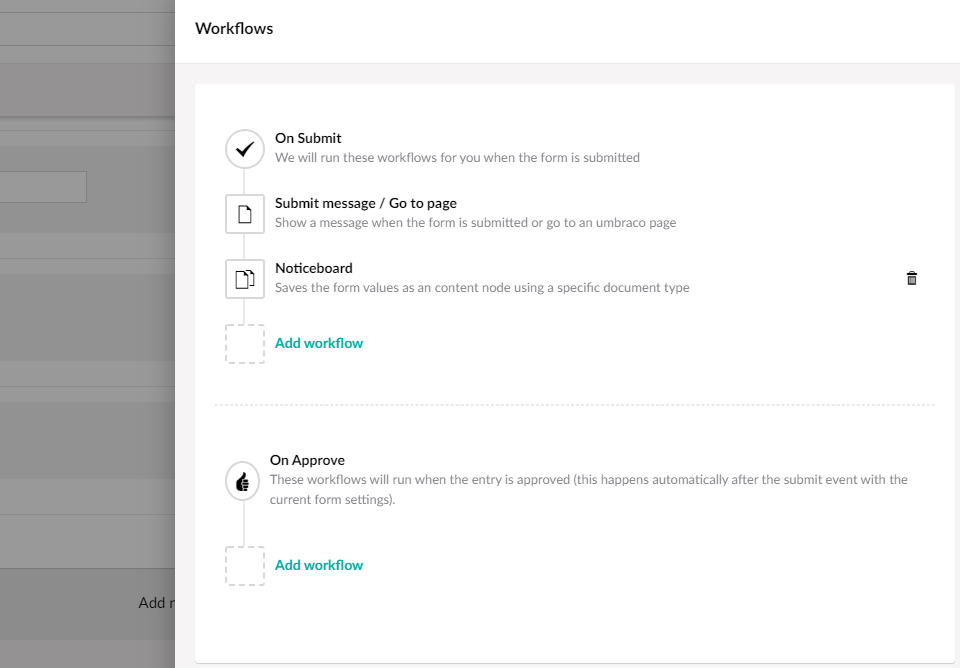Click the Noticeboard stacked-pages icon
Screen dimensions: 960x668
[244, 279]
